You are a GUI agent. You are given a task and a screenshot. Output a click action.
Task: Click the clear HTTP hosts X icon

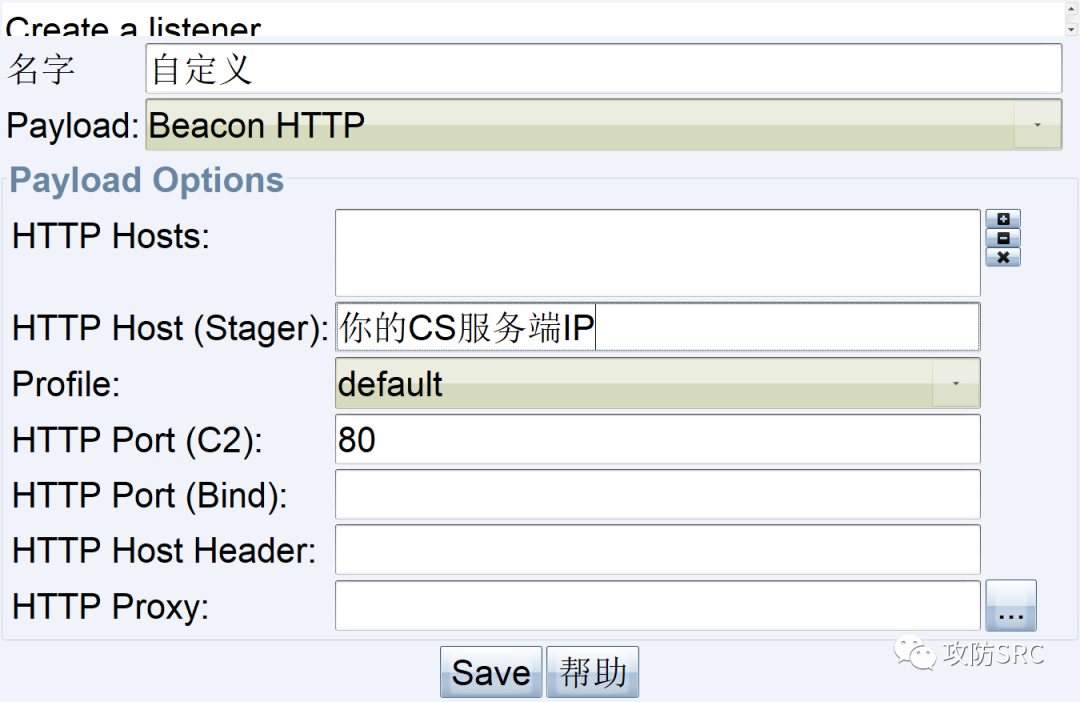tap(1003, 257)
